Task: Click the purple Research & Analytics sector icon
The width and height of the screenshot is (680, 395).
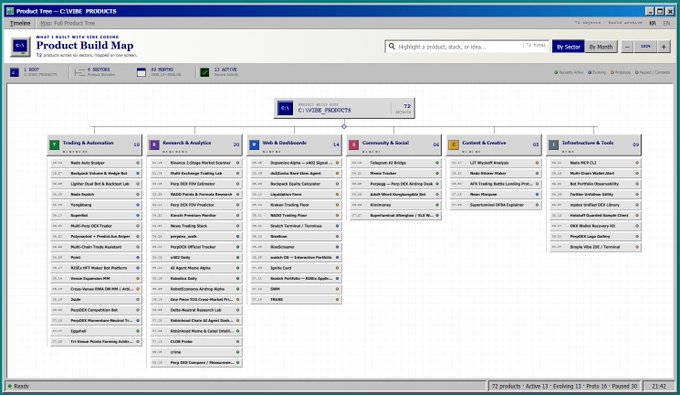Action: coord(154,145)
